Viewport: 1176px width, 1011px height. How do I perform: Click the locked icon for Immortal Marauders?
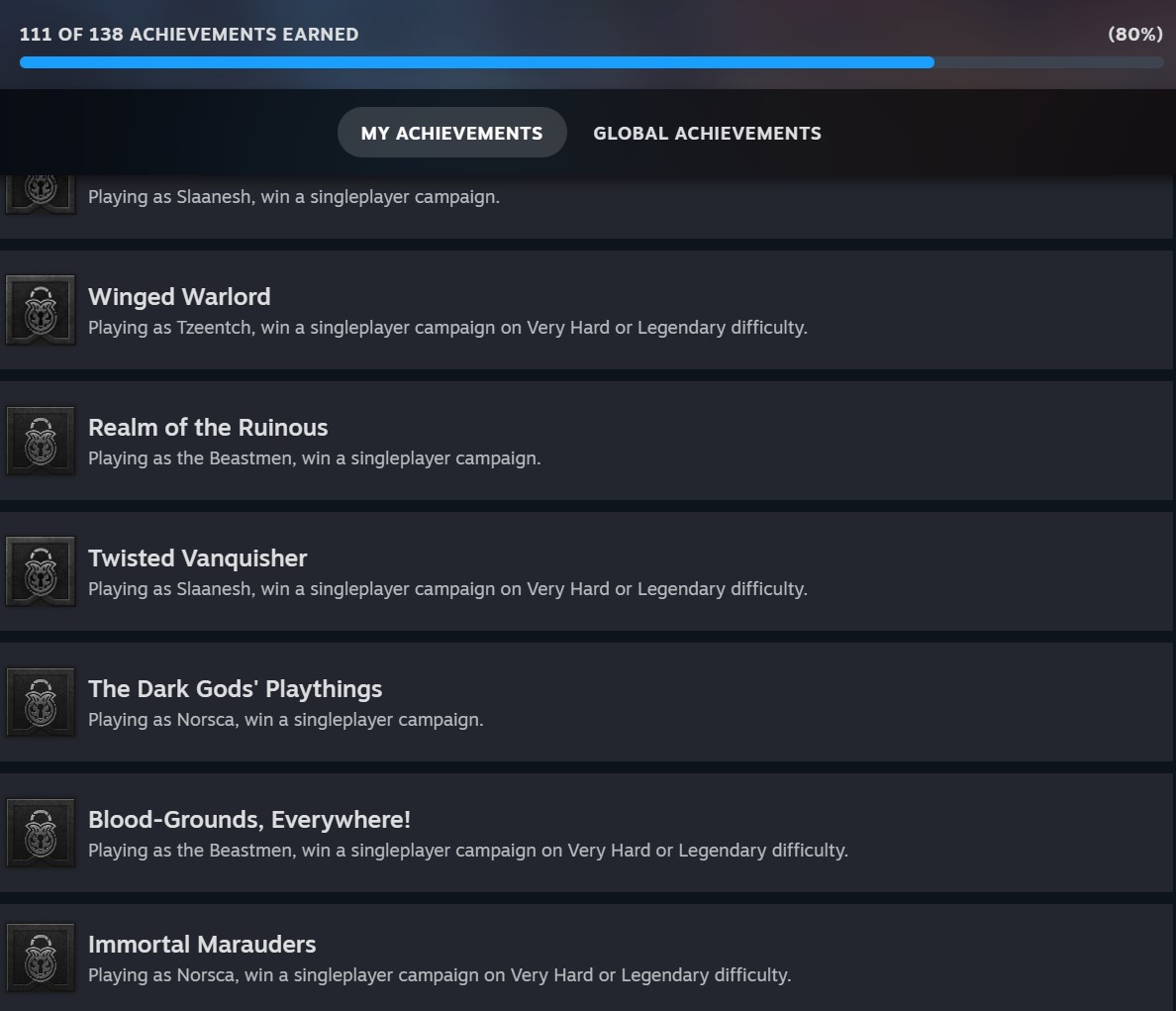point(41,957)
